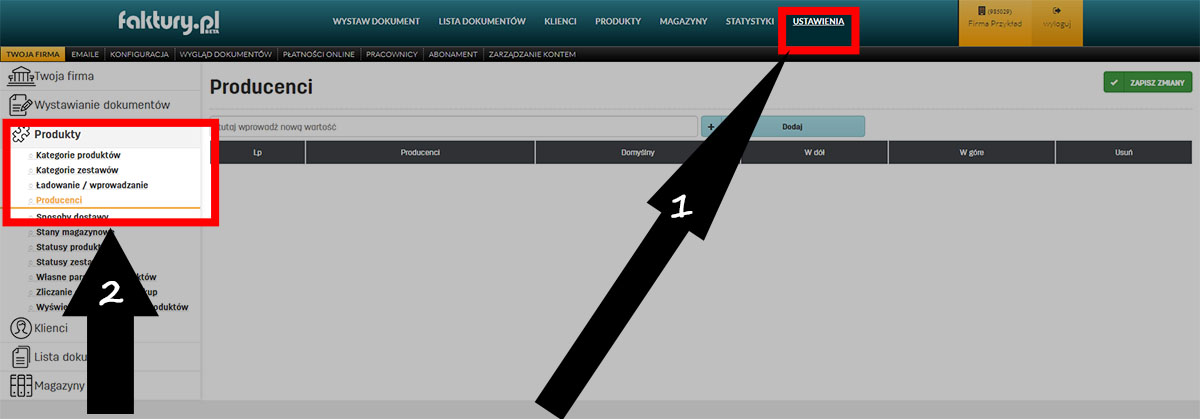
Task: Open the Ustawienia top menu
Action: click(818, 21)
